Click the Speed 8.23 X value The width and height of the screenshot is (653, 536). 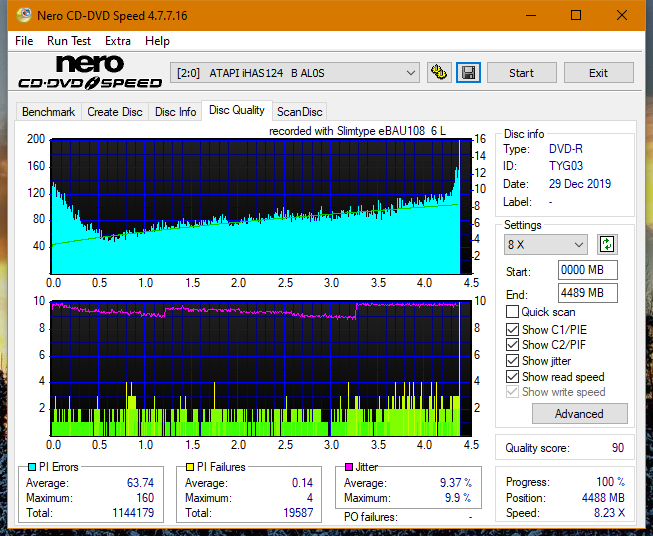(609, 513)
